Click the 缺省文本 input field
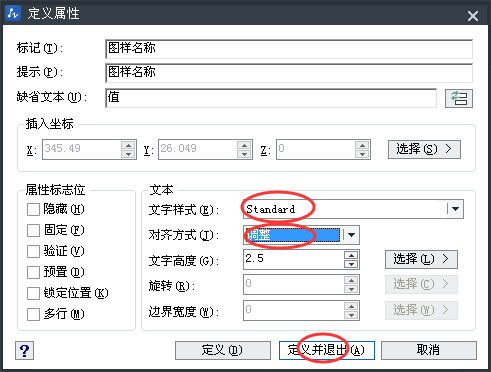Image resolution: width=491 pixels, height=372 pixels. (x=271, y=98)
